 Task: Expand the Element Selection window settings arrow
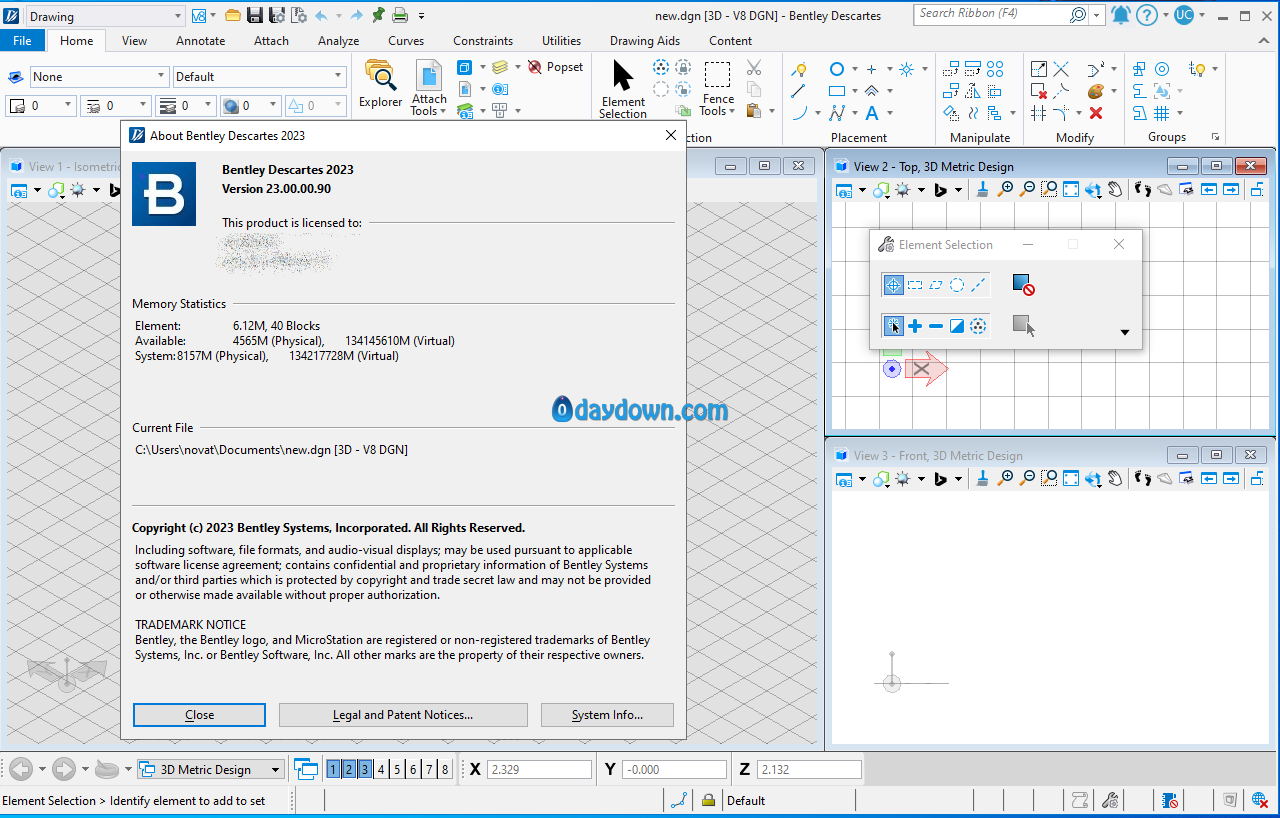pyautogui.click(x=1125, y=332)
